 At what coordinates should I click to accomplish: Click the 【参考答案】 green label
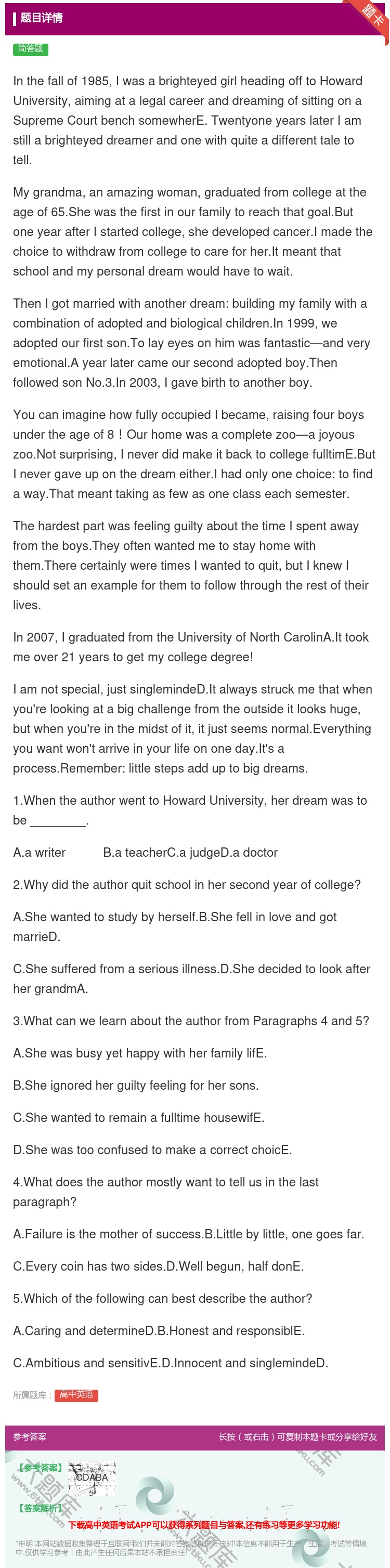click(x=40, y=1468)
